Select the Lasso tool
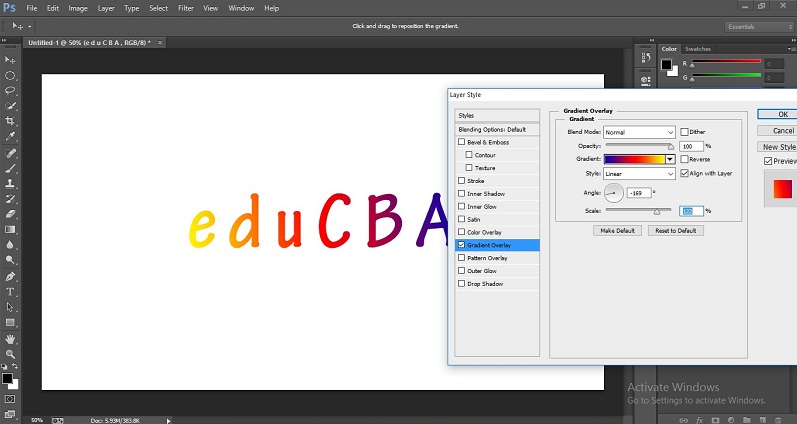This screenshot has height=424, width=797. pos(10,90)
